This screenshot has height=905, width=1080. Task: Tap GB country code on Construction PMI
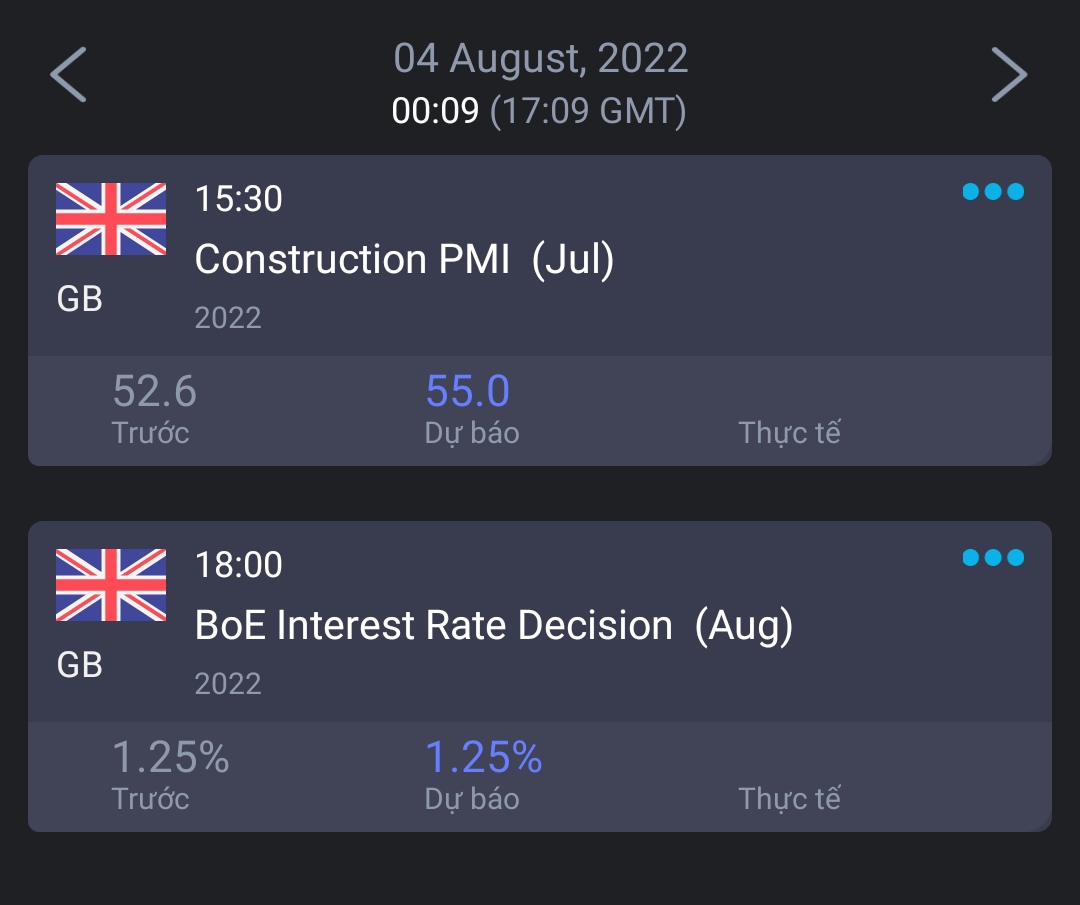tap(80, 299)
